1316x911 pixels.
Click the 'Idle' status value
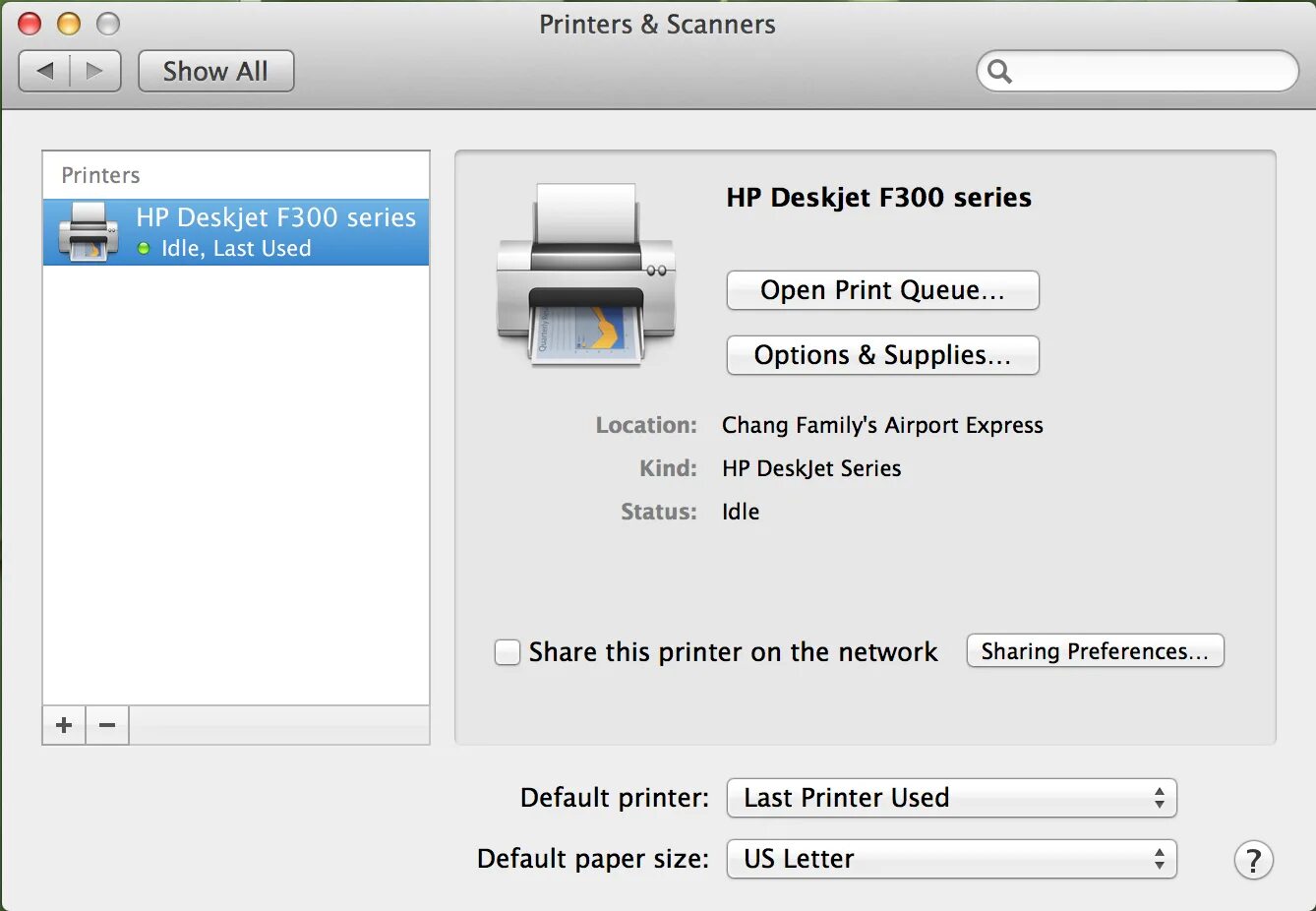click(741, 512)
